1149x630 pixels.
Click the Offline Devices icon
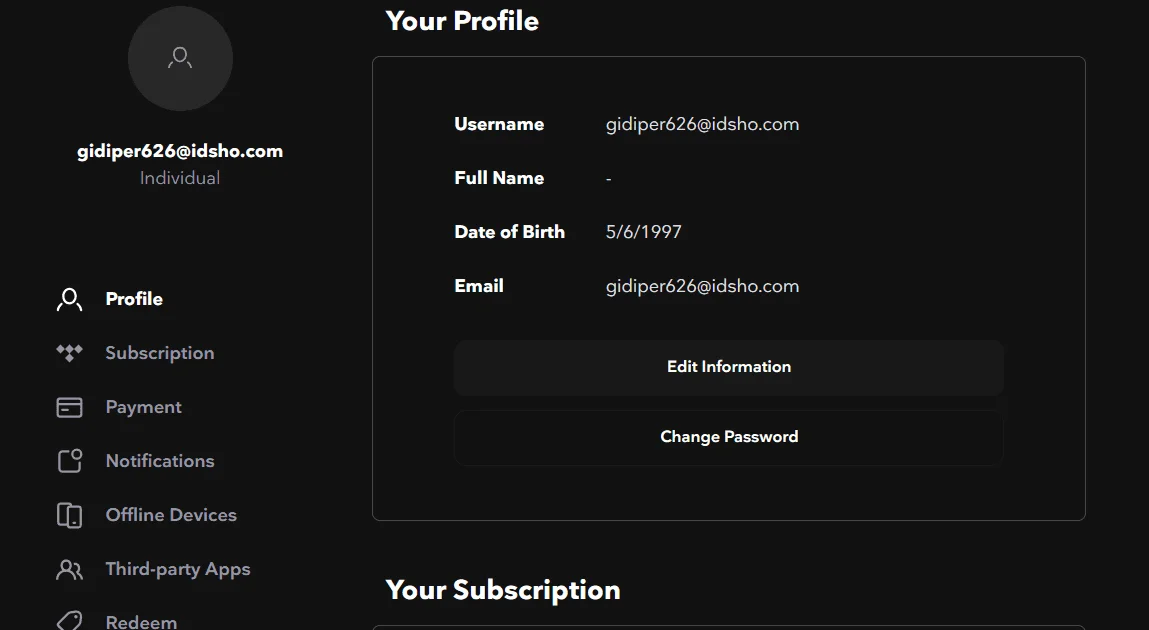[70, 515]
